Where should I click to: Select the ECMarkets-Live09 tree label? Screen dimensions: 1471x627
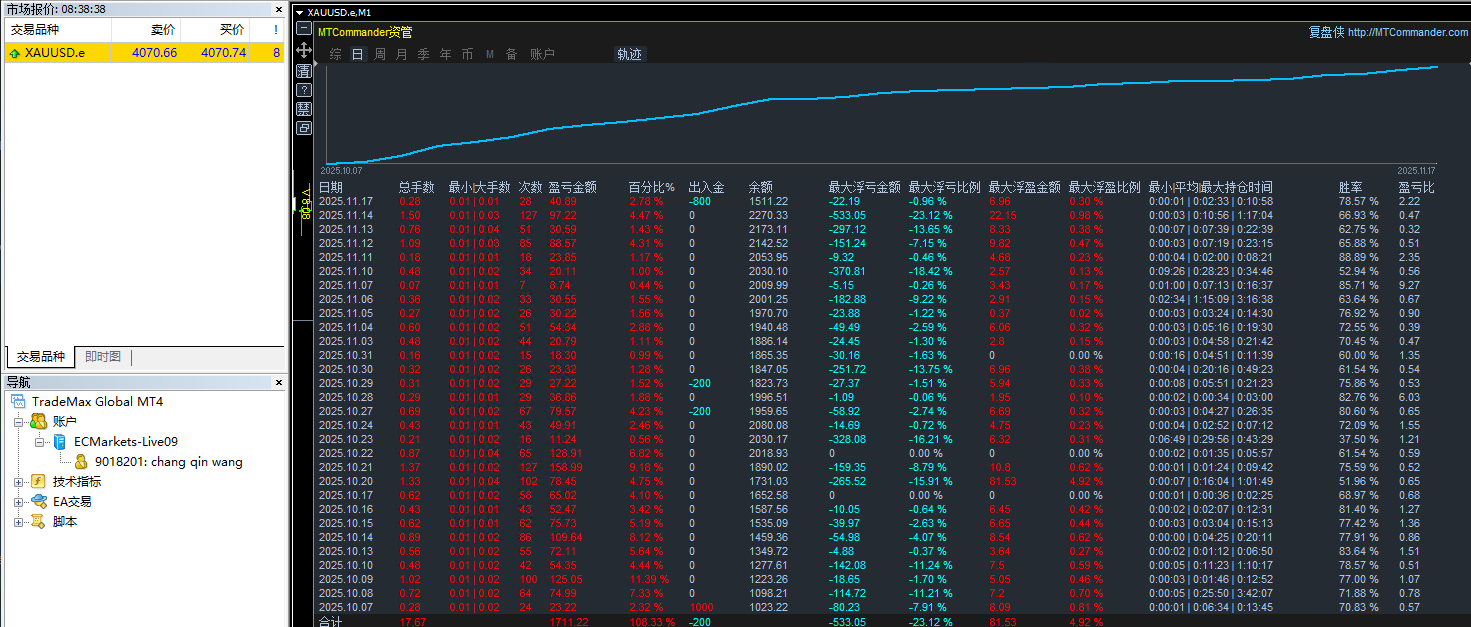[x=126, y=442]
